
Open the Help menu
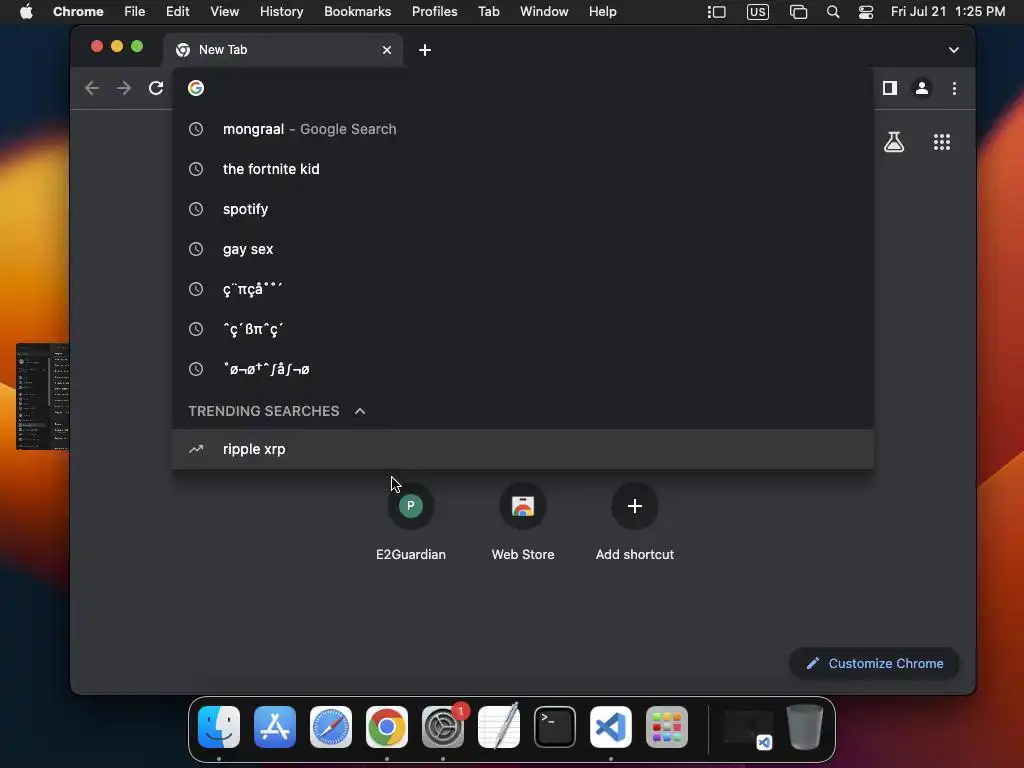pyautogui.click(x=602, y=12)
